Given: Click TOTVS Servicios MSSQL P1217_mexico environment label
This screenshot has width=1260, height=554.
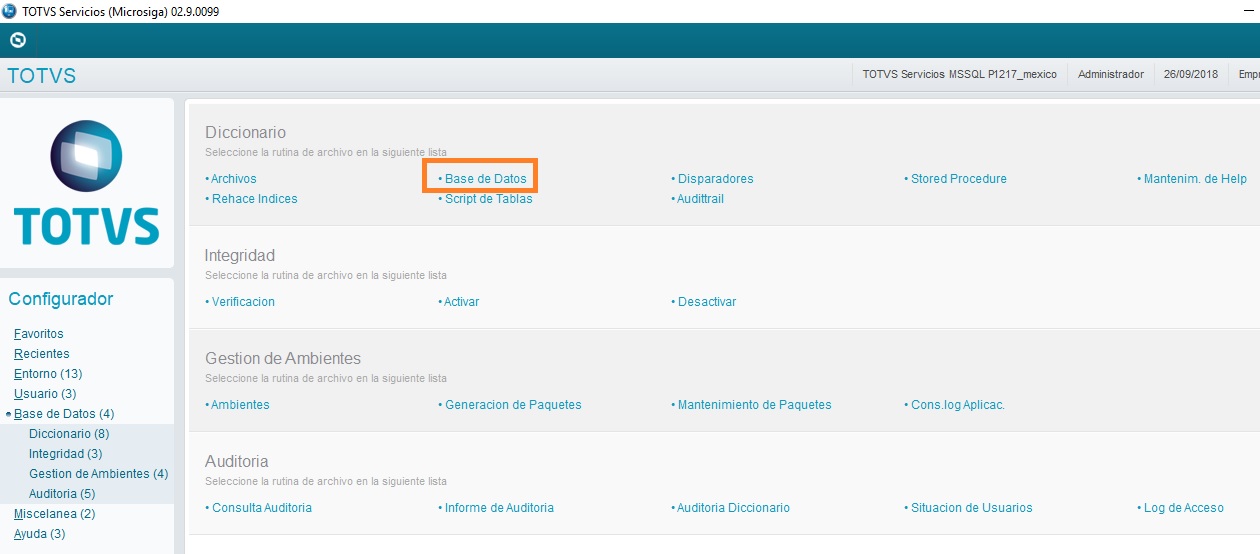Looking at the screenshot, I should point(959,75).
